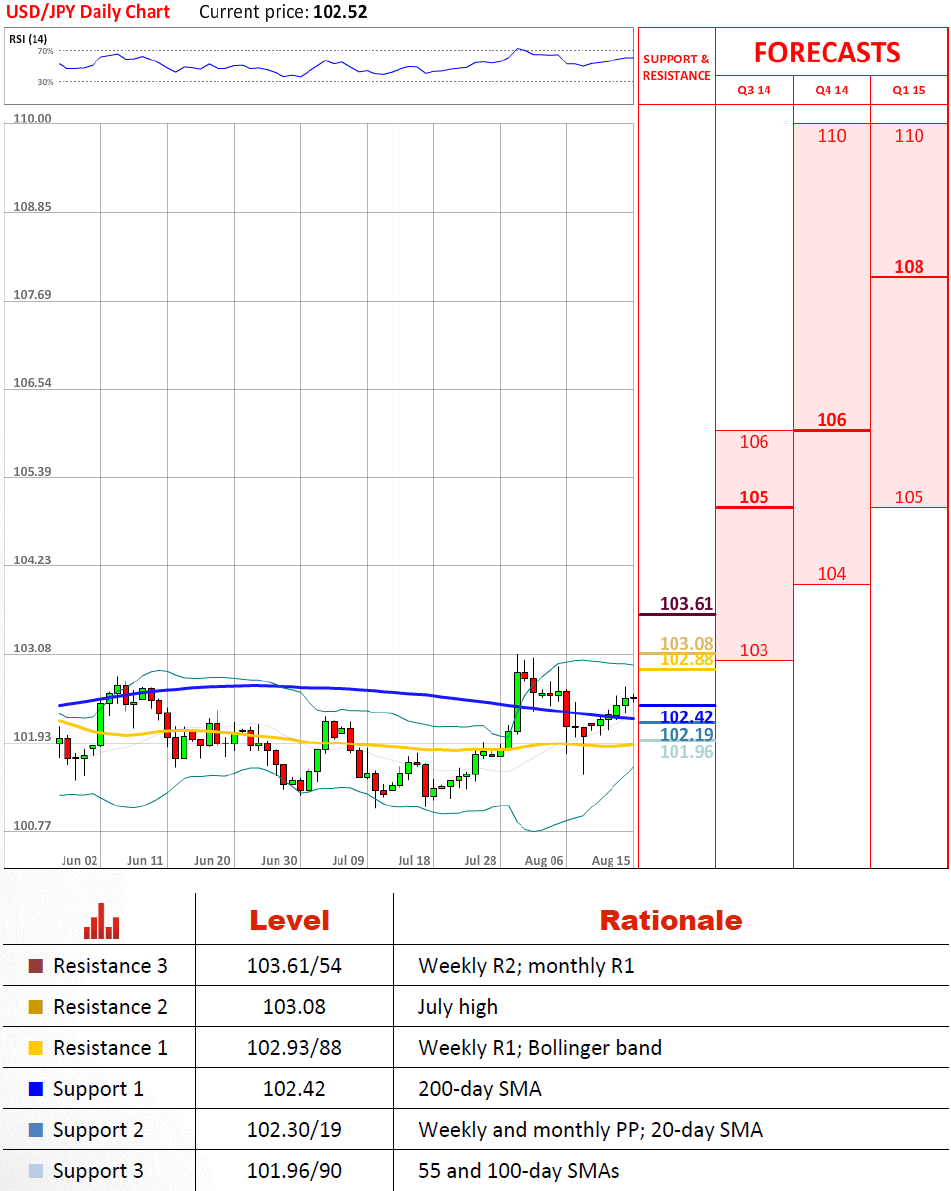951x1191 pixels.
Task: Click the Resistance 2 gold color swatch
Action: coord(36,1006)
